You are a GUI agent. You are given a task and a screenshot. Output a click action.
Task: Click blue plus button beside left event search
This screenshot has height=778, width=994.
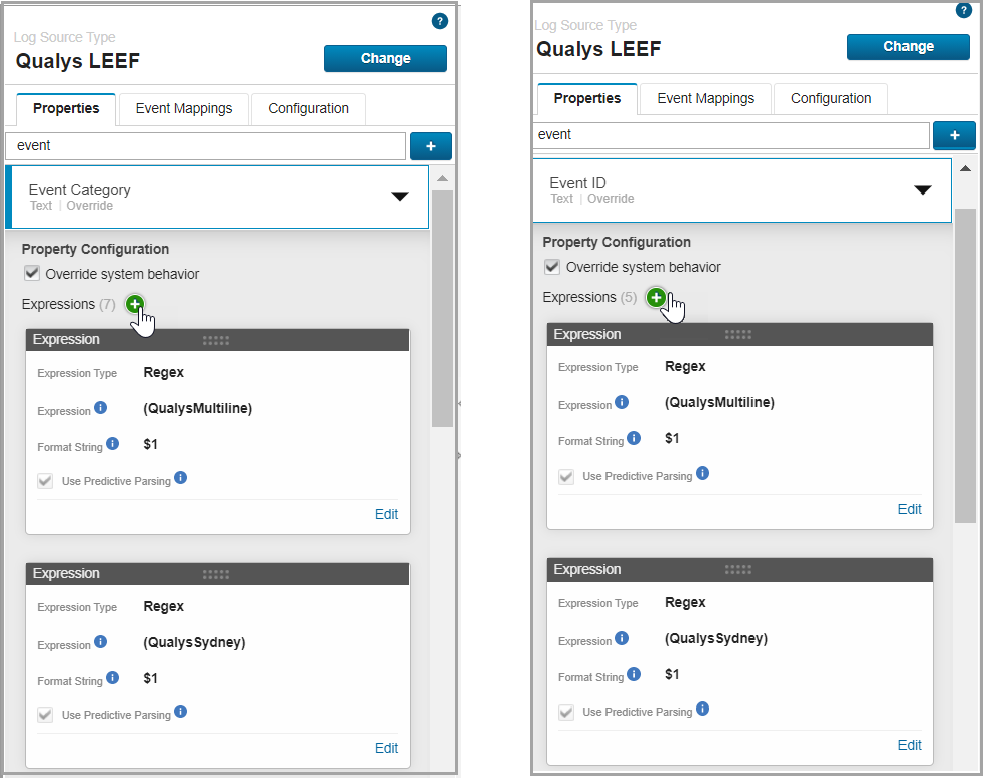pyautogui.click(x=431, y=146)
